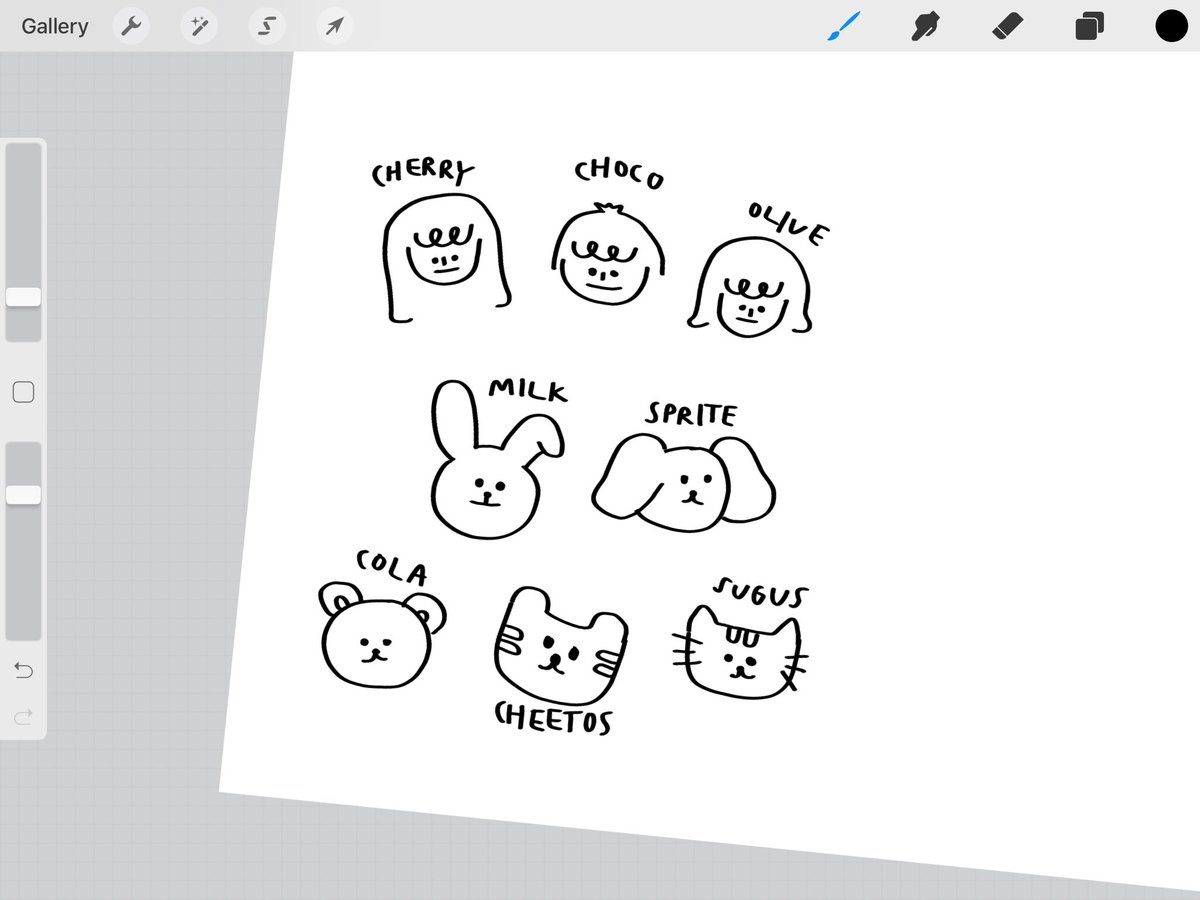Select the Eraser tool
Screen dimensions: 1200x900
pos(1007,26)
